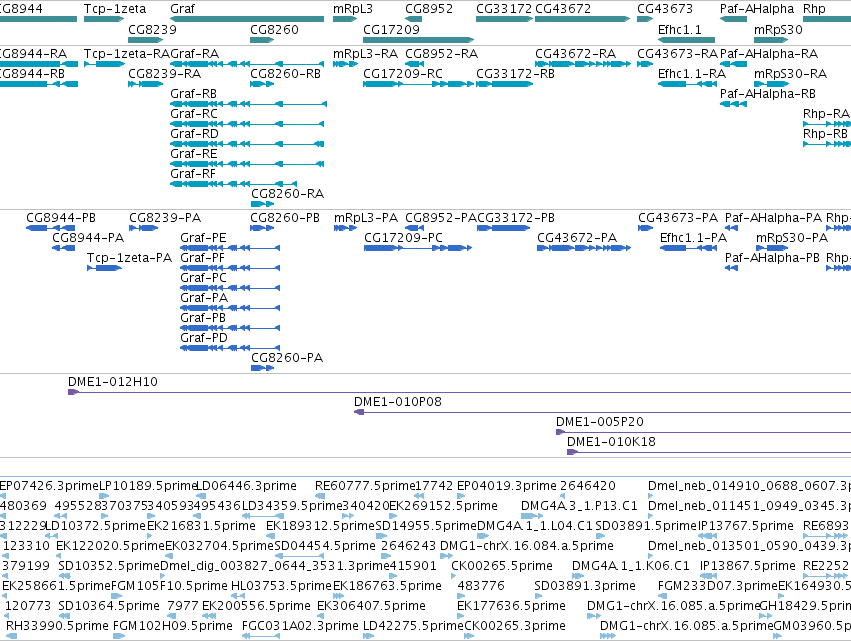The image size is (851, 641).
Task: Click the Graf-RC transcript label
Action: coord(194,113)
